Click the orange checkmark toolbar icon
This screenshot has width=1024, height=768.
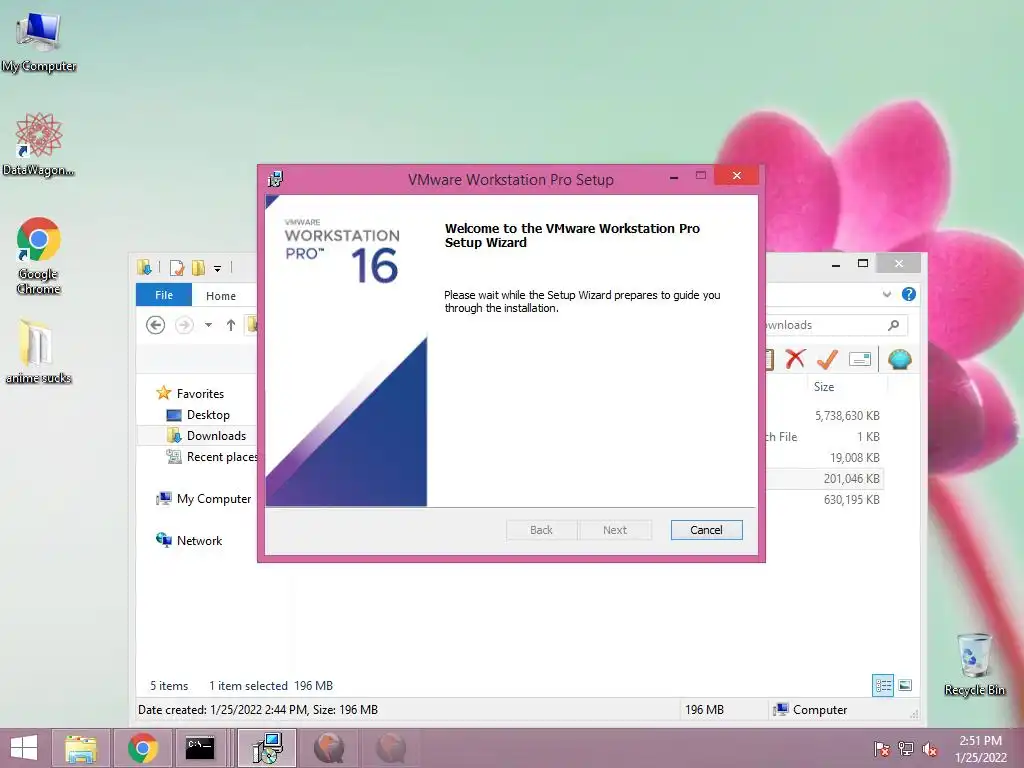[x=827, y=359]
